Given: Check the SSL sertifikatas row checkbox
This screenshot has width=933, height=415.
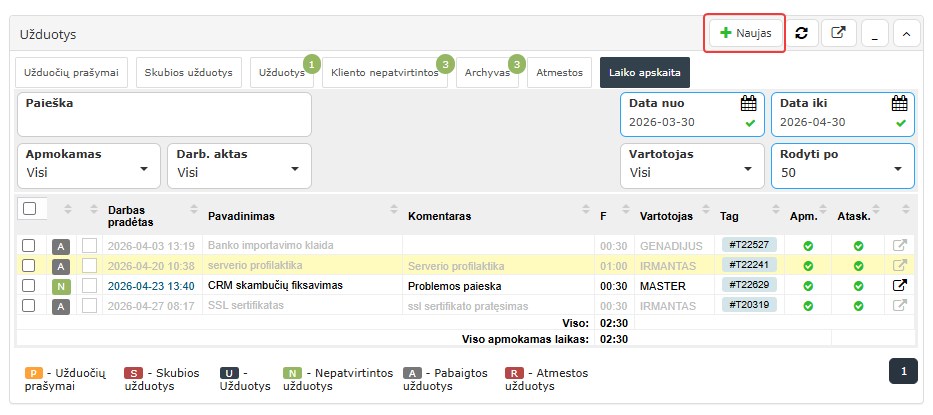Looking at the screenshot, I should (29, 306).
